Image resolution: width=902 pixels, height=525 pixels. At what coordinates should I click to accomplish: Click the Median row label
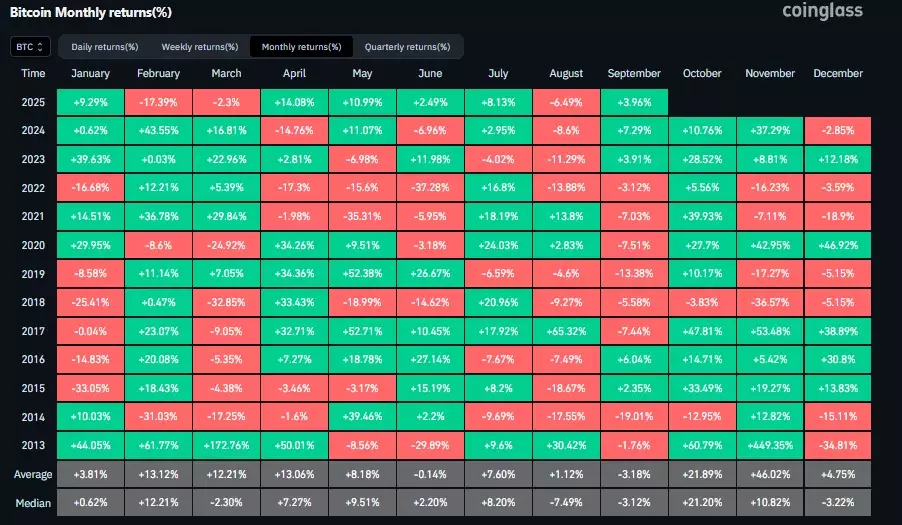tap(33, 503)
